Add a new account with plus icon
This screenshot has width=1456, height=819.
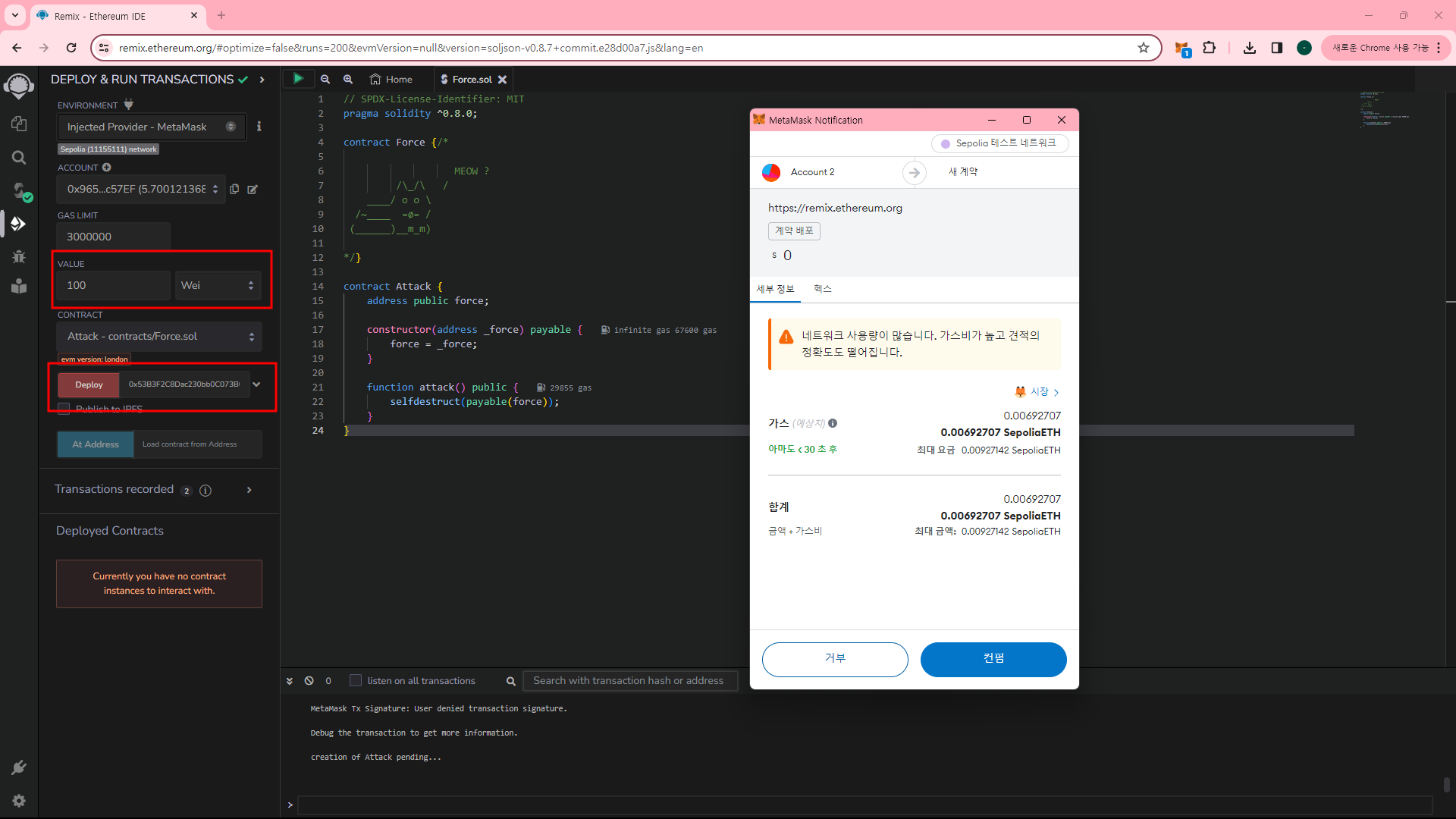107,167
